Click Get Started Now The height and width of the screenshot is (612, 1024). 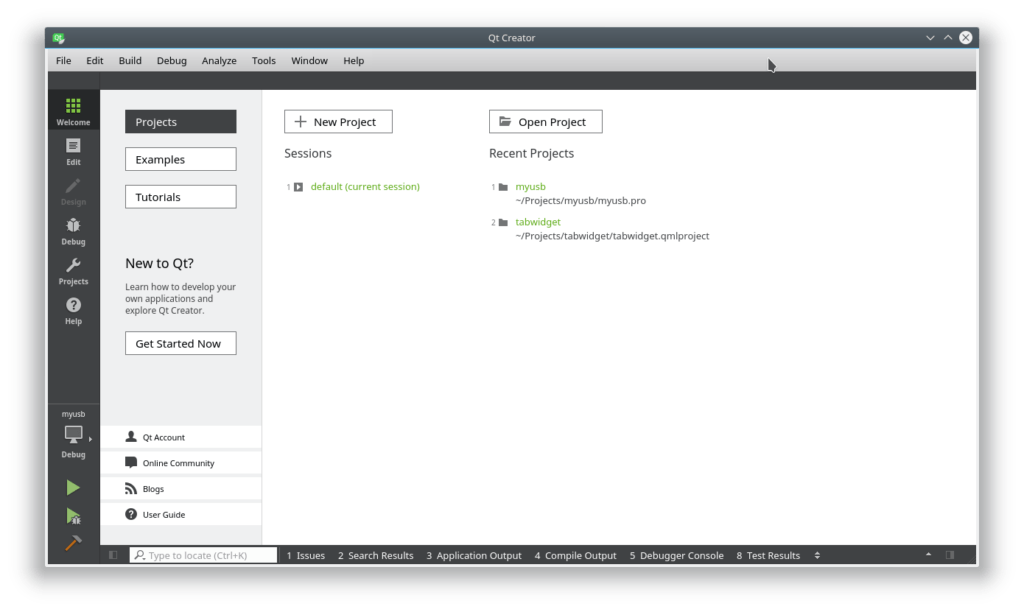[181, 343]
